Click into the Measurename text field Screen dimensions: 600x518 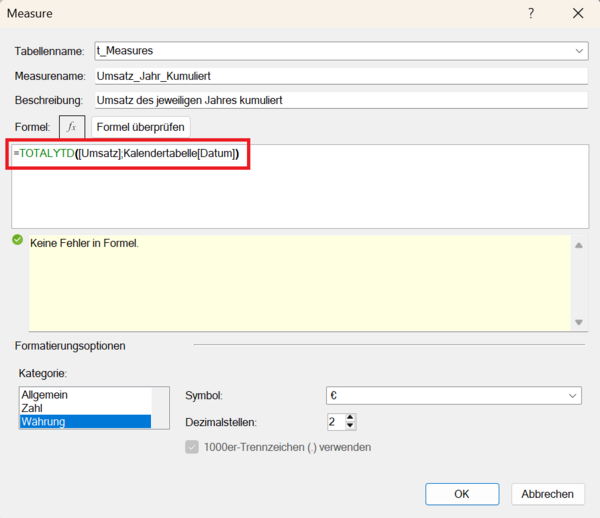(x=339, y=75)
